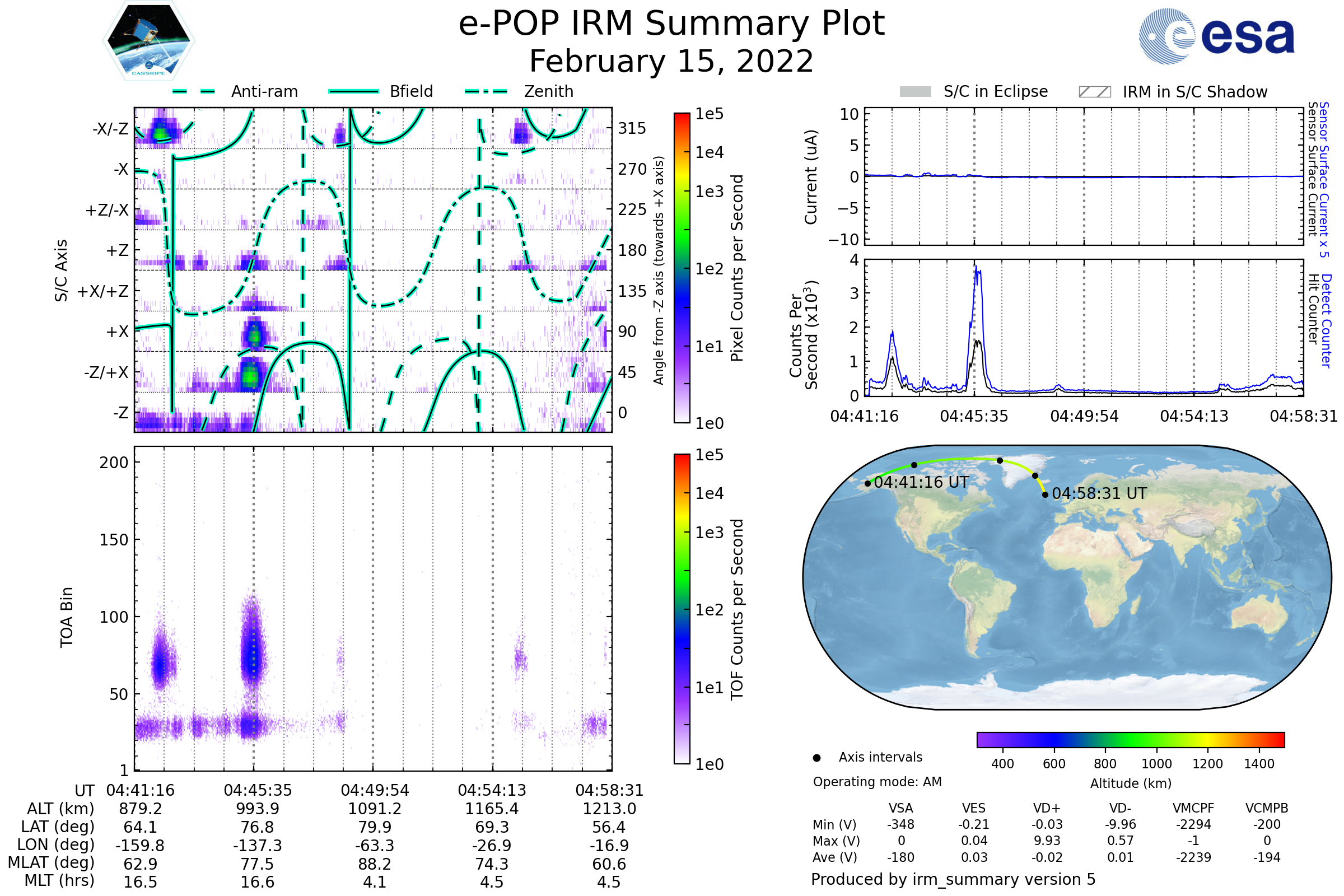The image size is (1344, 896).
Task: Click Produced by irm_summary version 5 text
Action: point(953,879)
